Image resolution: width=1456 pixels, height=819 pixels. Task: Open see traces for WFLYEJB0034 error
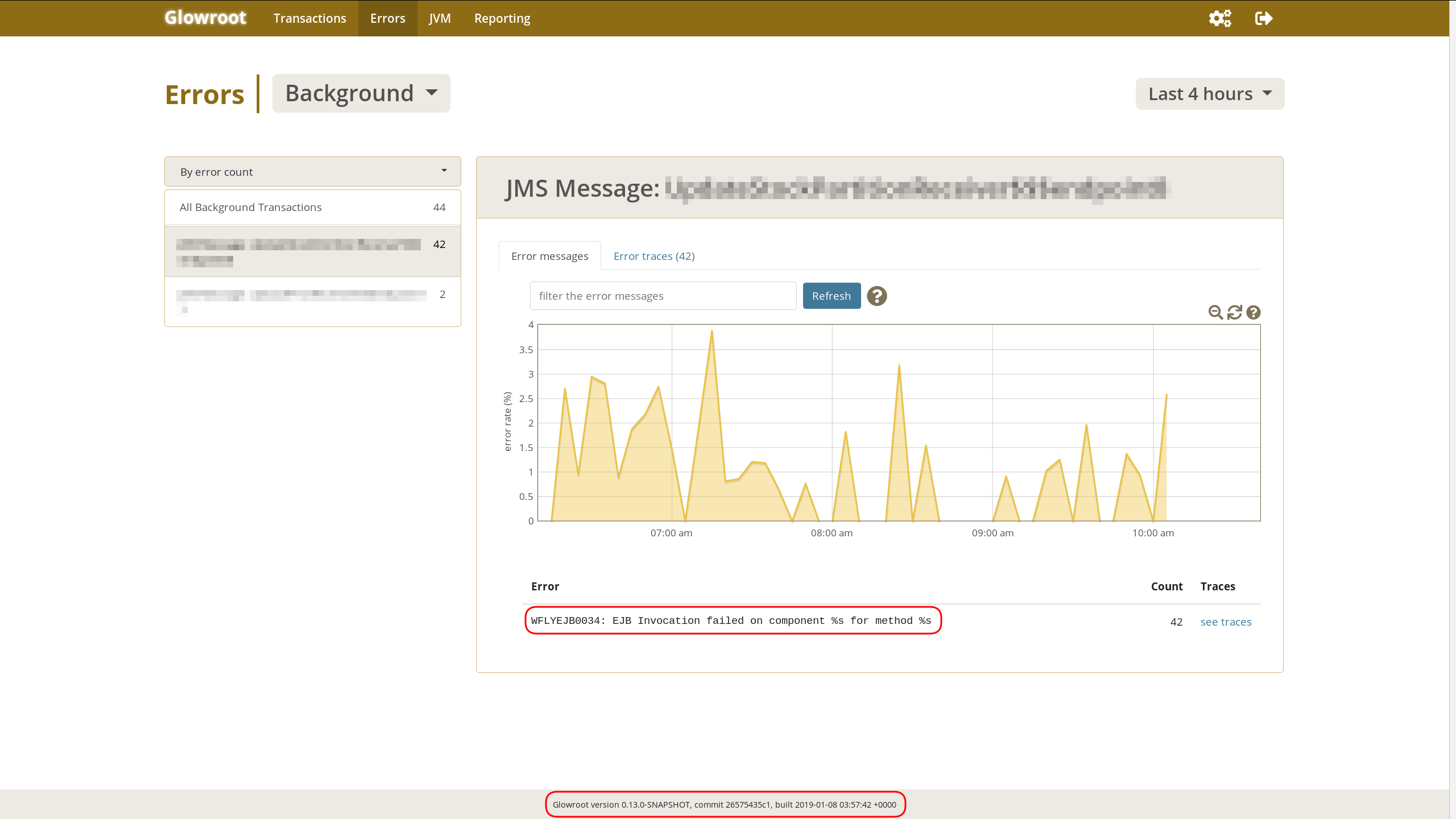tap(1226, 622)
